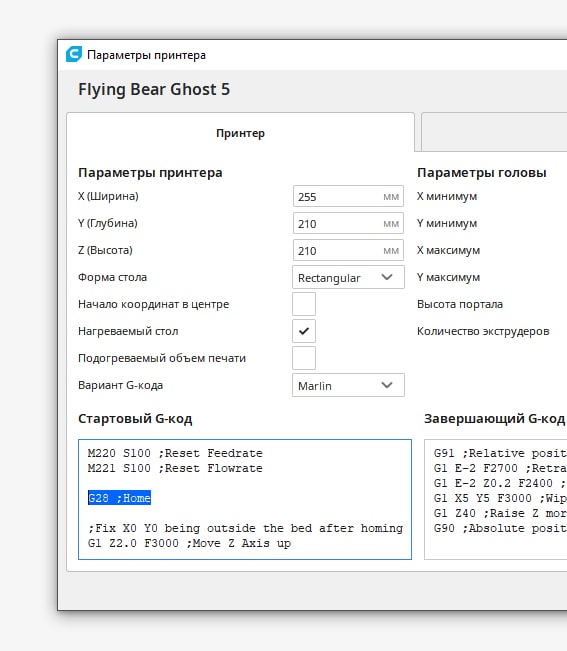Click the Y максимум label
The height and width of the screenshot is (651, 567).
click(449, 277)
